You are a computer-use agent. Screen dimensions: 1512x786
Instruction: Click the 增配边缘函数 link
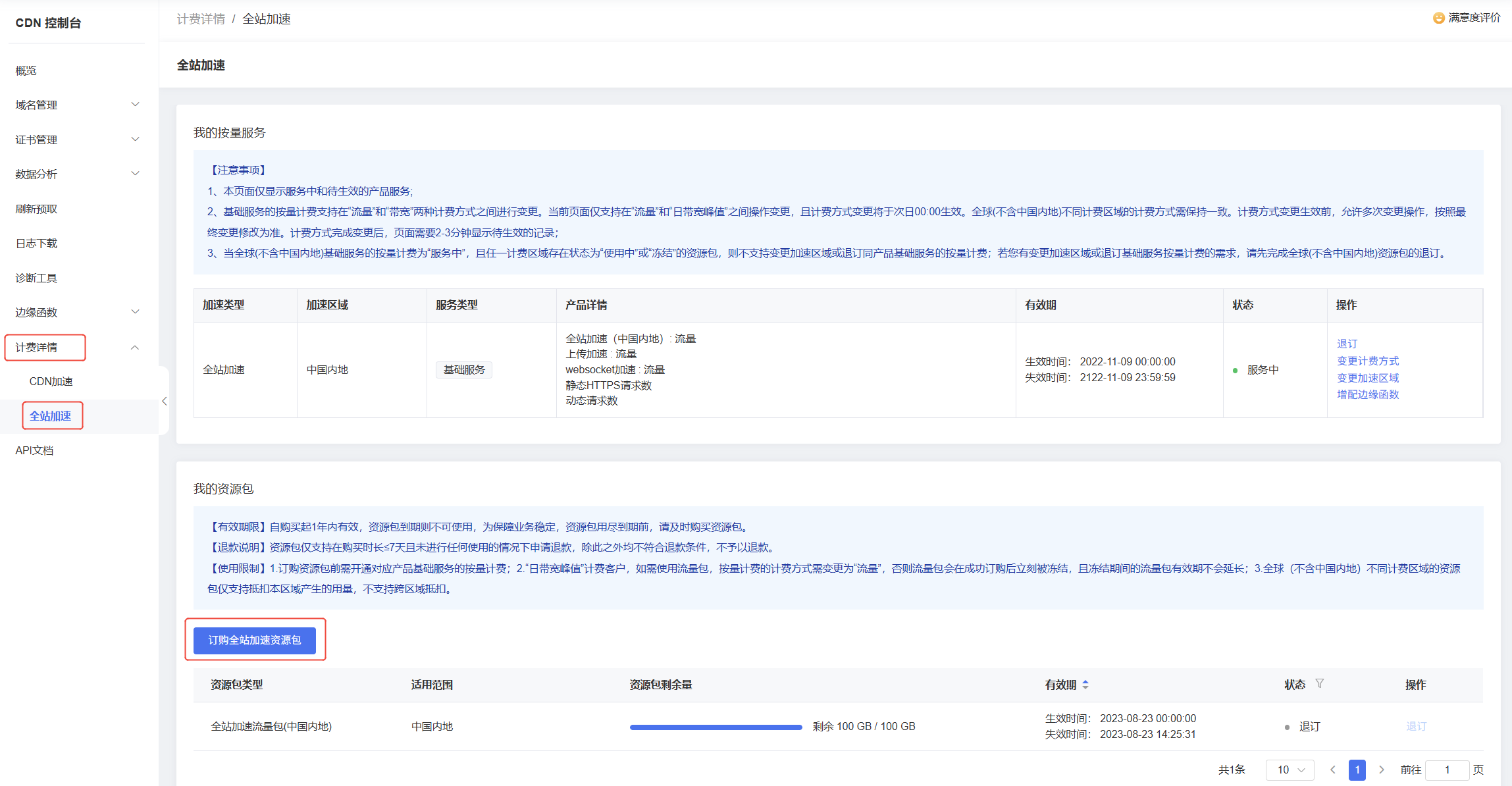click(x=1367, y=394)
